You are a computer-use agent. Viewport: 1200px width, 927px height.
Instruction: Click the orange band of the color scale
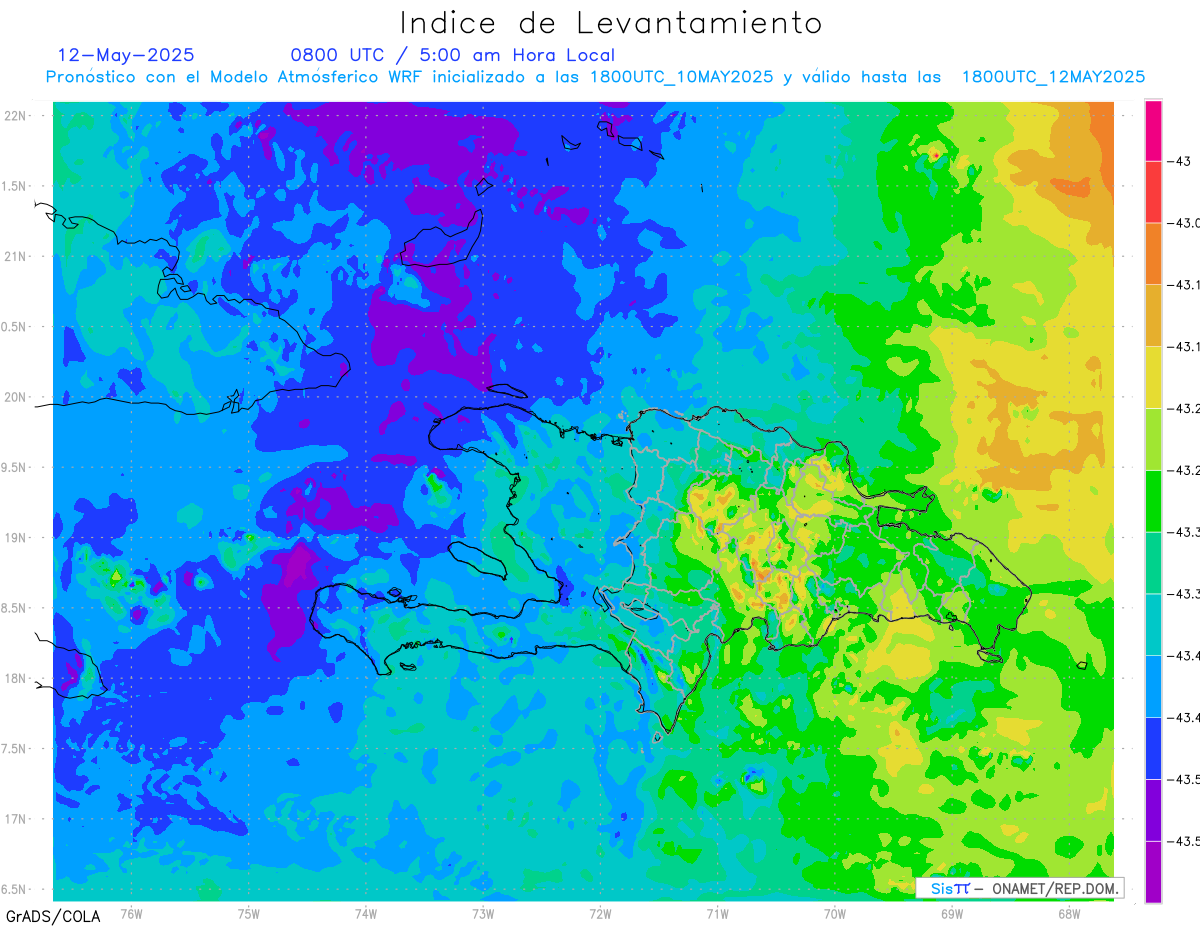coord(1153,254)
